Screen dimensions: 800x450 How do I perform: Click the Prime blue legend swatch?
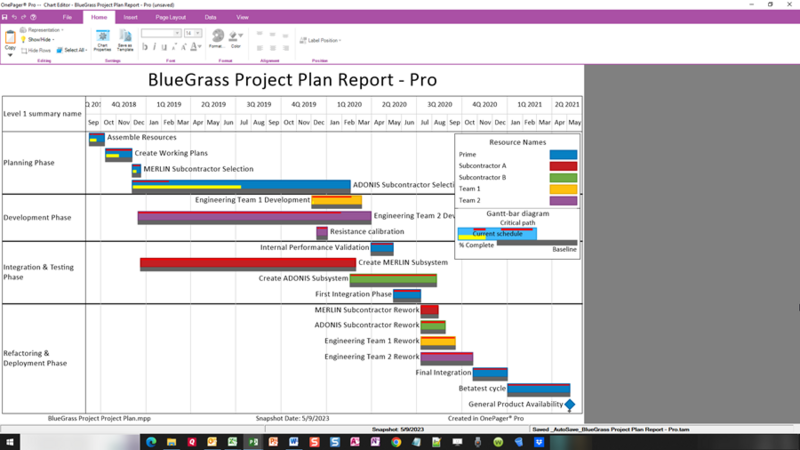(x=563, y=155)
